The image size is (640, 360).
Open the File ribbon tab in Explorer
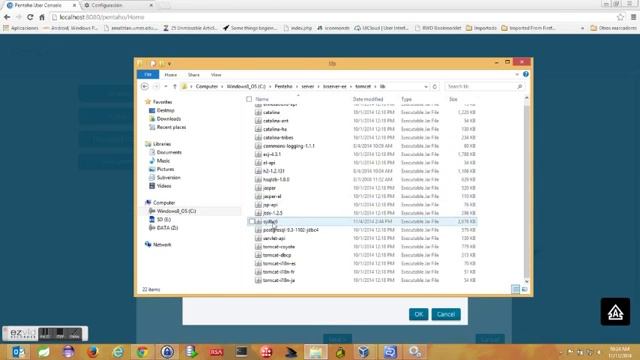pos(148,75)
